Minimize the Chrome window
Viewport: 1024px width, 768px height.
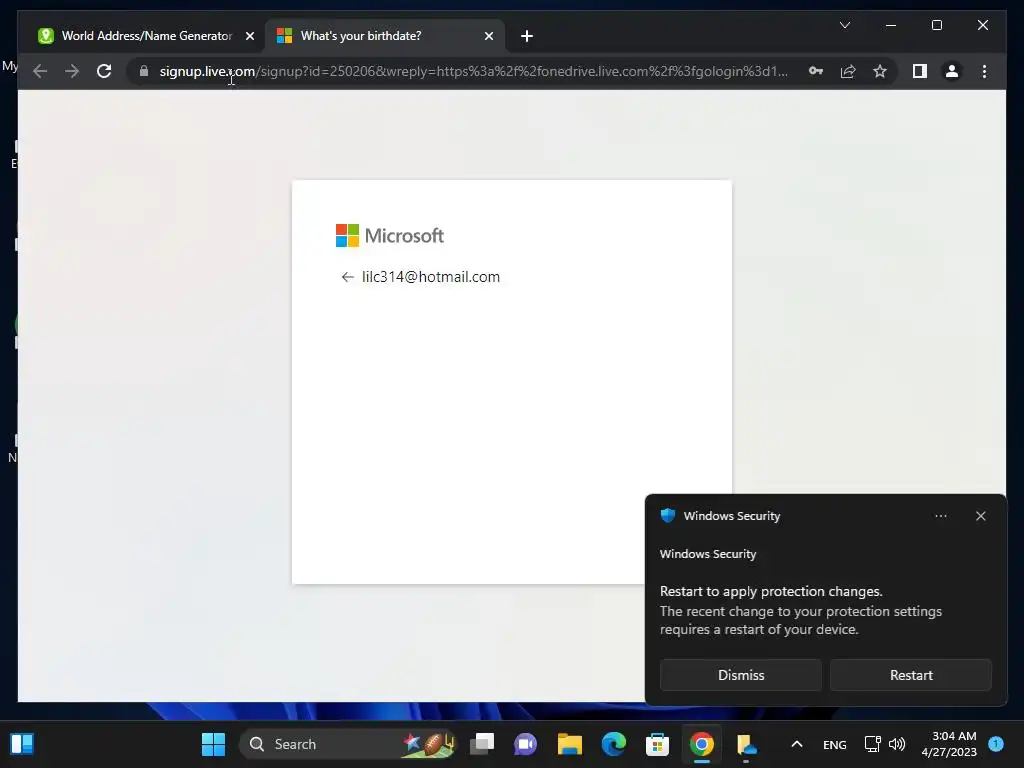pyautogui.click(x=890, y=25)
